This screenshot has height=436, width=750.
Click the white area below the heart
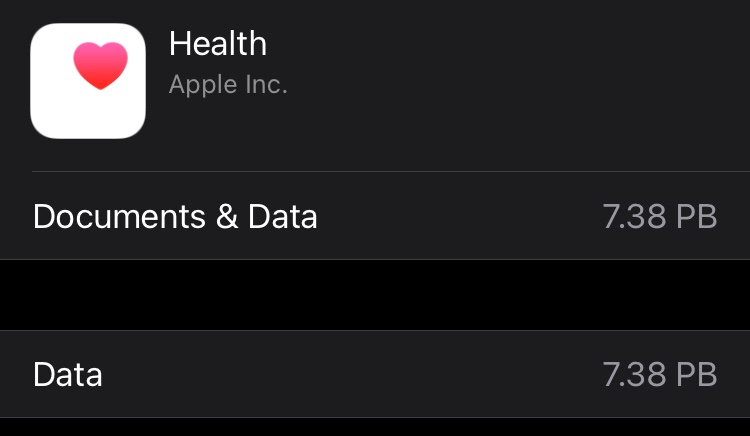click(88, 115)
